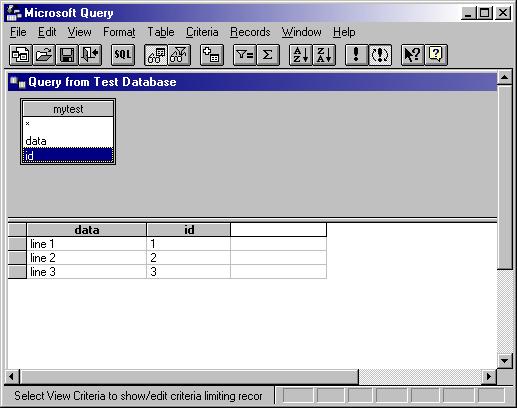Run Query Now with the exclamation icon

[x=357, y=55]
